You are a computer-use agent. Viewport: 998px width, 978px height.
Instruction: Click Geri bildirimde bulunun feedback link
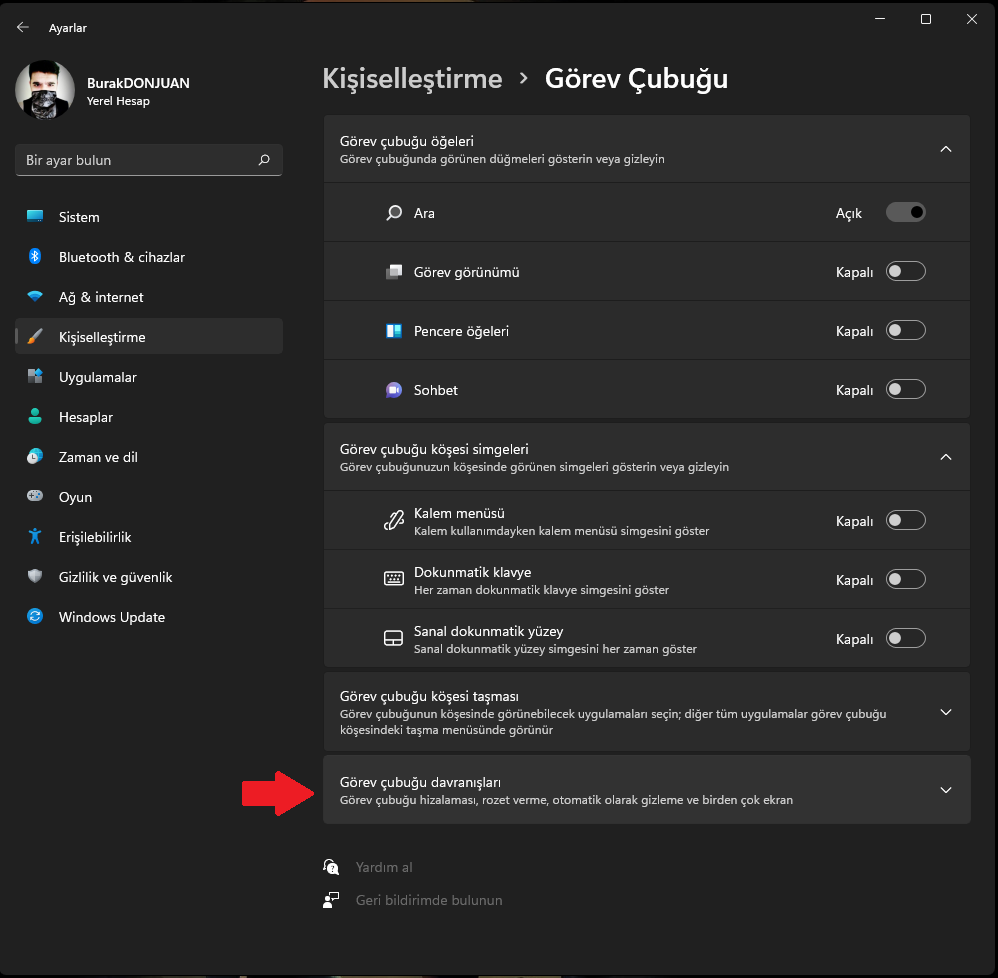click(429, 900)
